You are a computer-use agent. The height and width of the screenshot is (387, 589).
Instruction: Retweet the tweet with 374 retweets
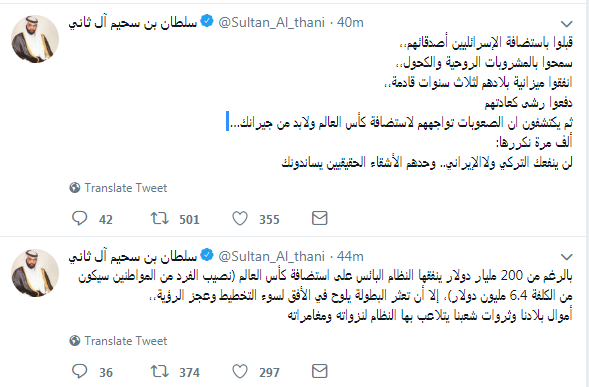(x=160, y=371)
